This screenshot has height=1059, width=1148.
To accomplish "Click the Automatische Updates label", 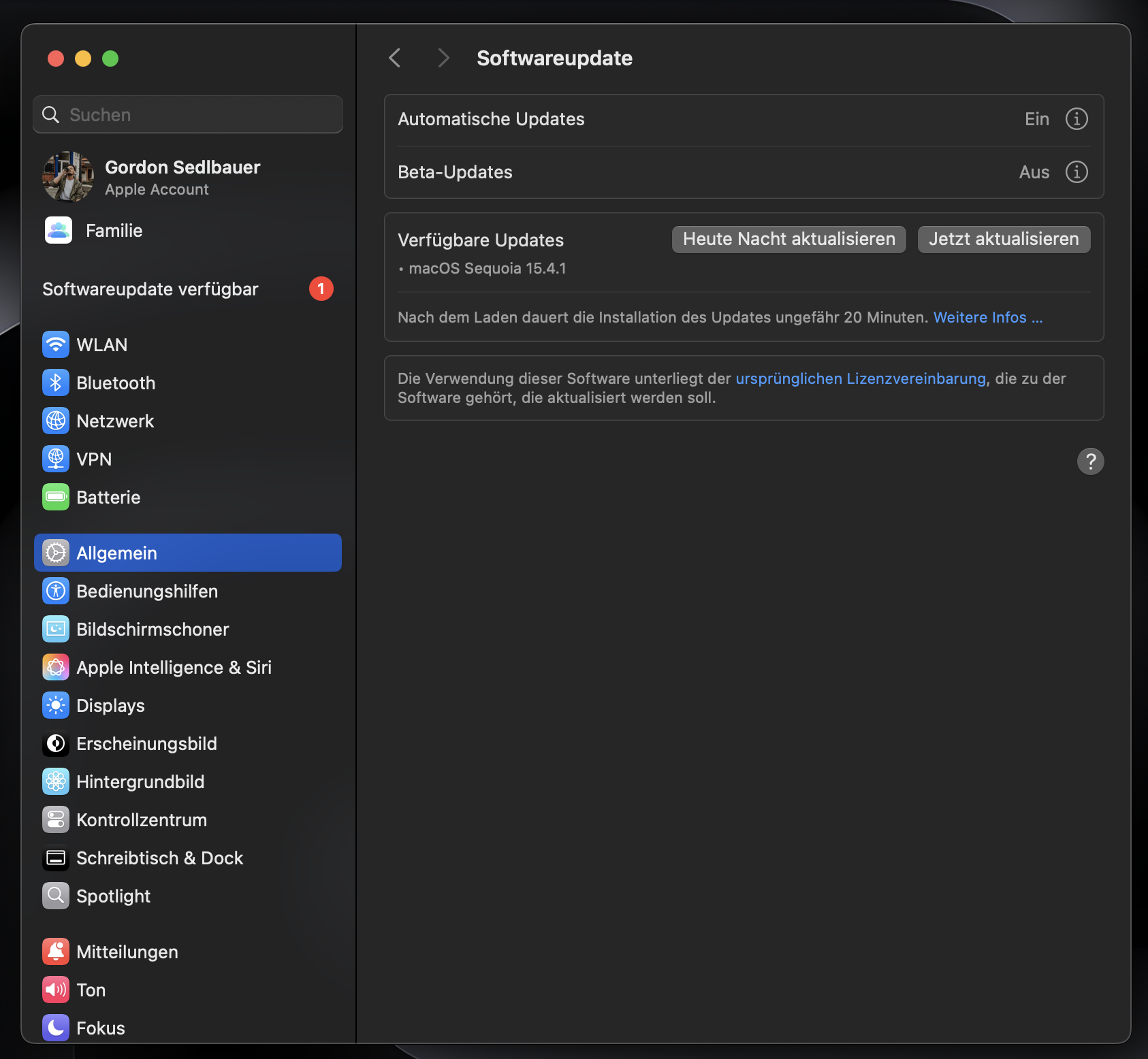I will point(491,119).
